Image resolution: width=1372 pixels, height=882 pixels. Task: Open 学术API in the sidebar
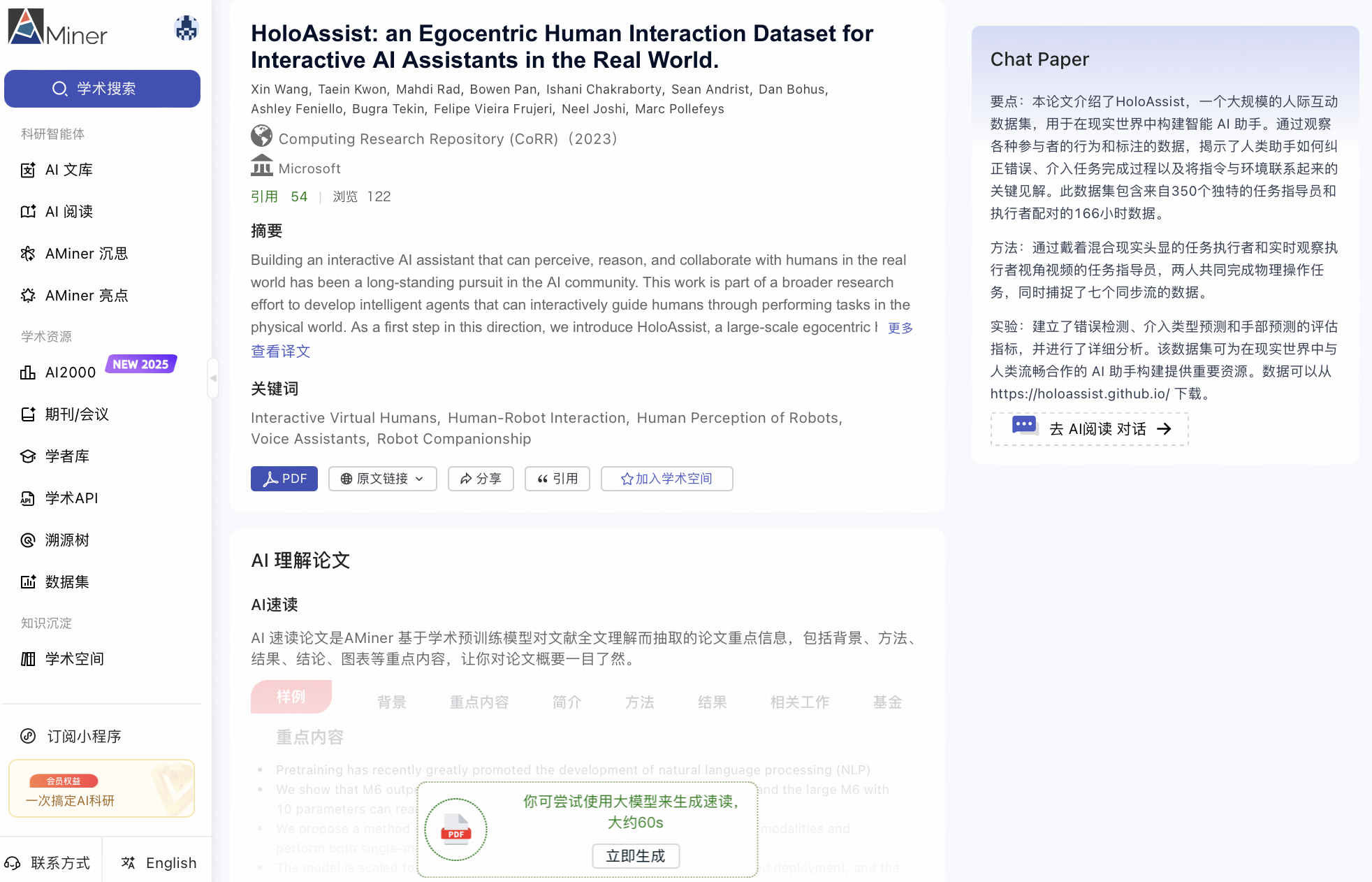pyautogui.click(x=71, y=498)
